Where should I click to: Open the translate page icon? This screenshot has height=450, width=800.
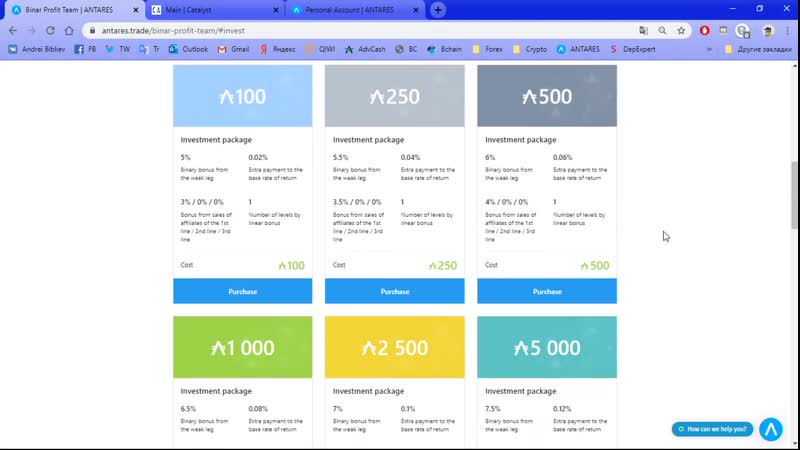(x=643, y=31)
